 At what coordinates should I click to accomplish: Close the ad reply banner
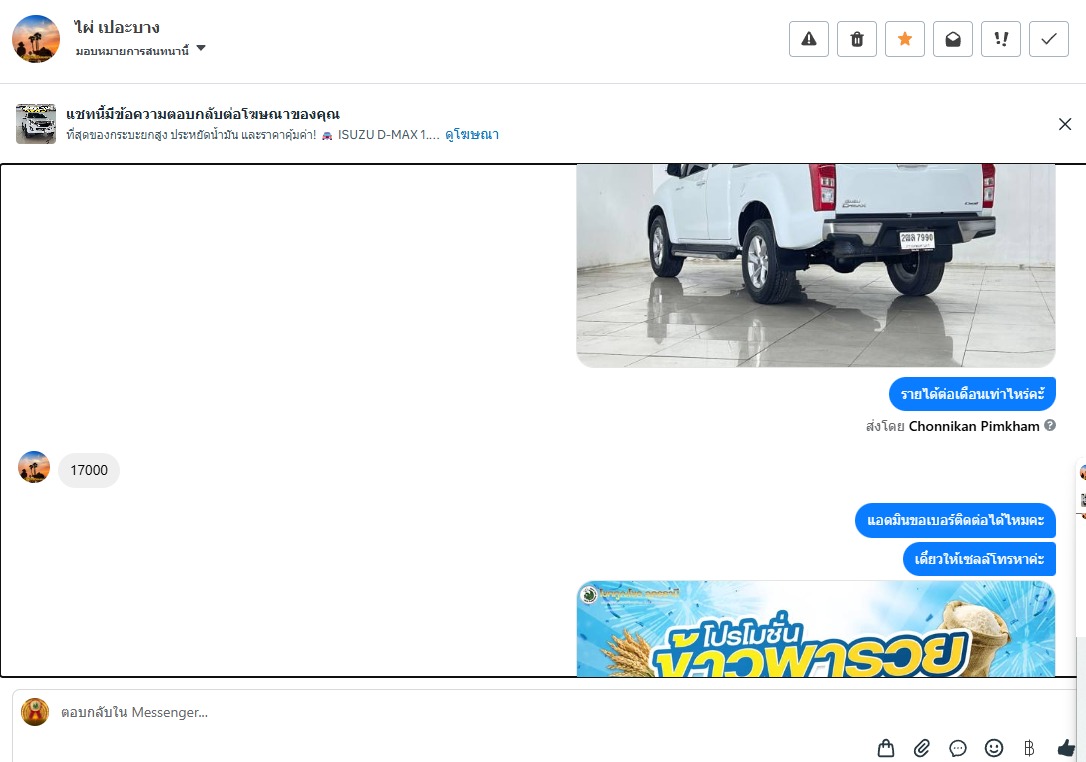coord(1065,124)
